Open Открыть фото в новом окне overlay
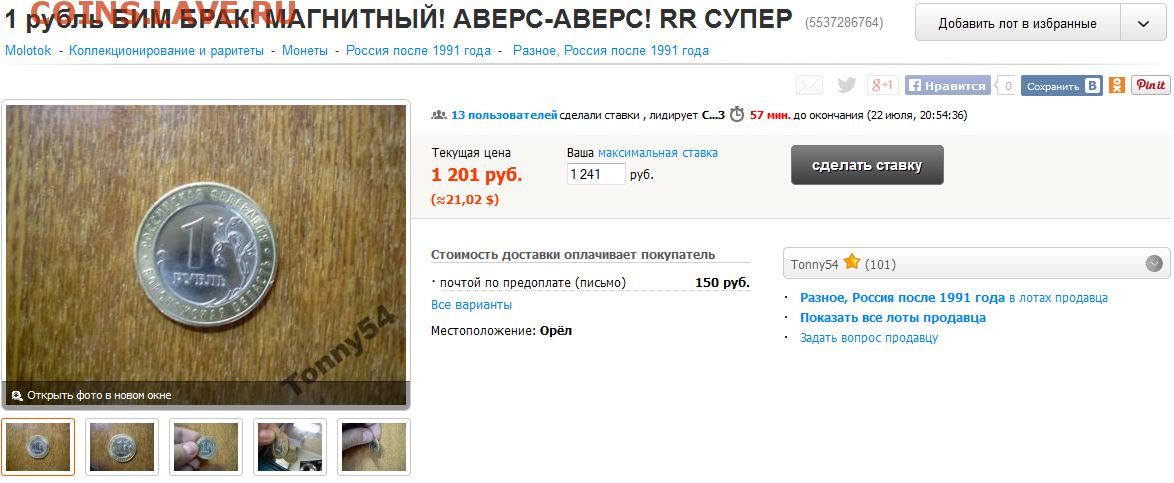1174x483 pixels. [x=99, y=395]
